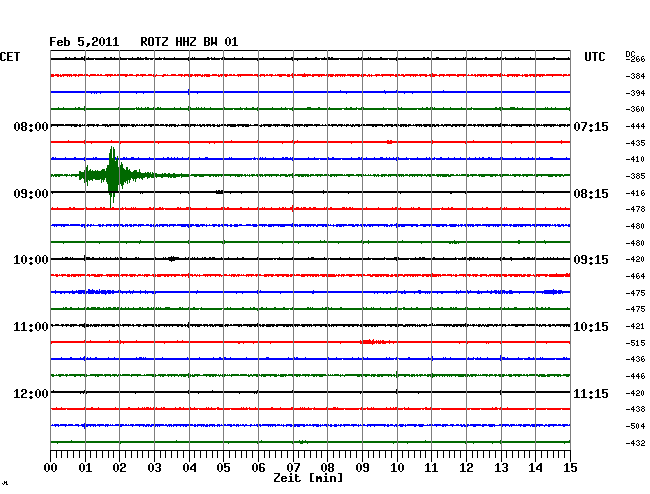Click the x-axis minute label '03'

154,468
